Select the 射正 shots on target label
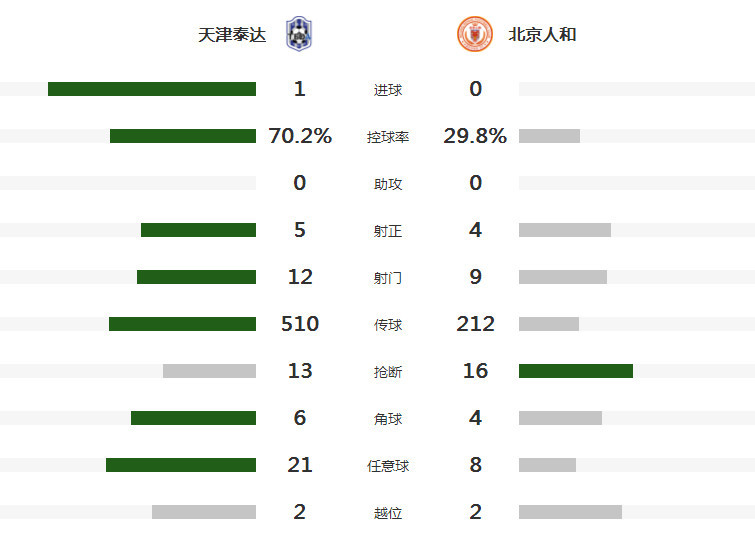Viewport: 755px width, 543px height. pyautogui.click(x=388, y=231)
